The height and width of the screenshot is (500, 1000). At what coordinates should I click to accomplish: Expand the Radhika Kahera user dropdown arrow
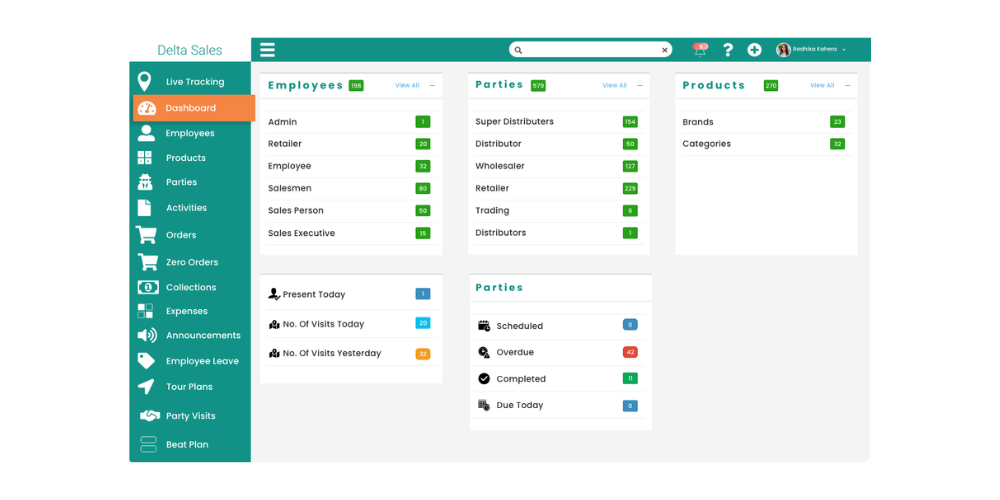pyautogui.click(x=844, y=50)
